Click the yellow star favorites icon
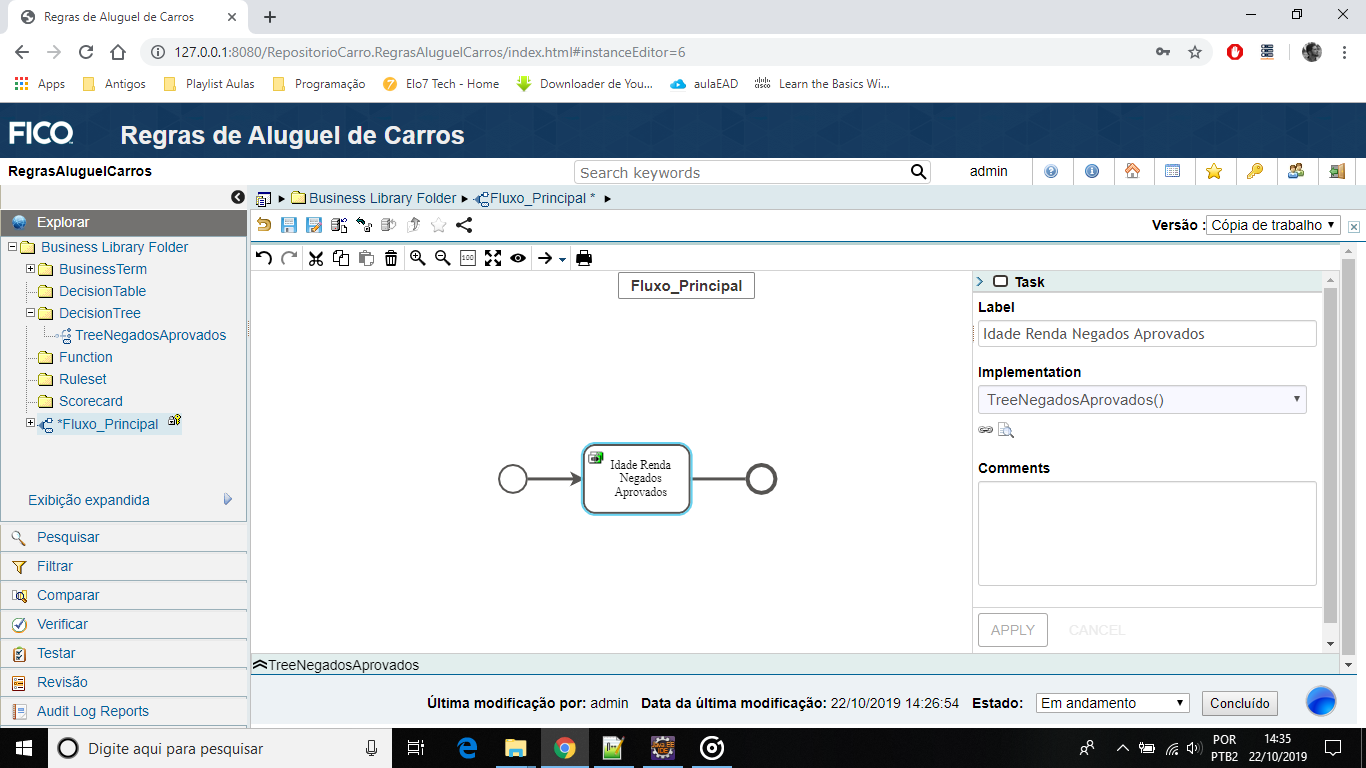This screenshot has width=1366, height=768. [x=1214, y=171]
